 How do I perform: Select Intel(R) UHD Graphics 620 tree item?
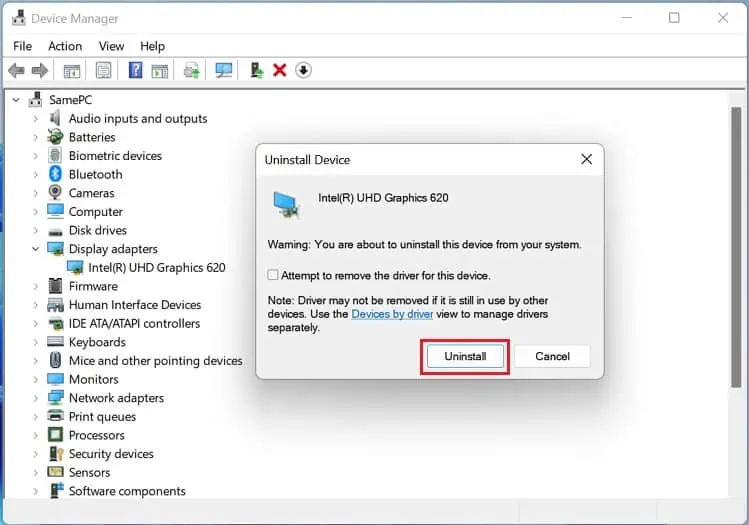tap(156, 267)
